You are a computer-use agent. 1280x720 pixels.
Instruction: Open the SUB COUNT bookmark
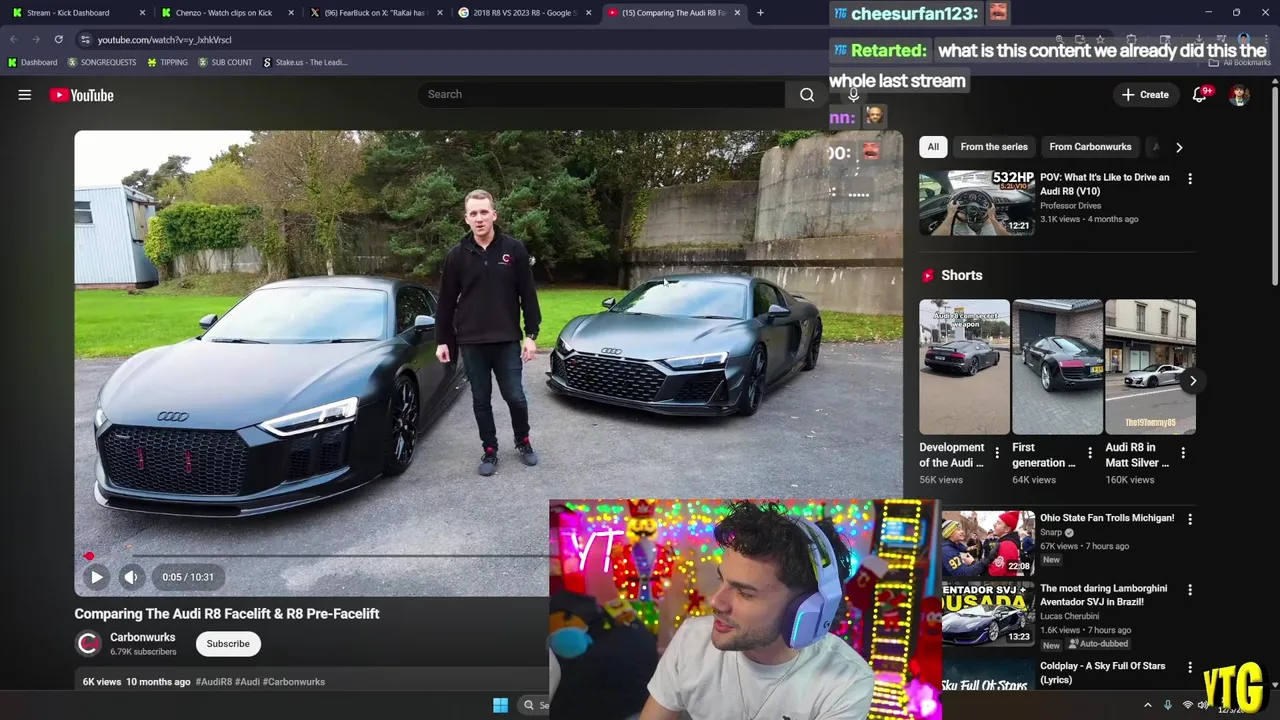point(225,62)
